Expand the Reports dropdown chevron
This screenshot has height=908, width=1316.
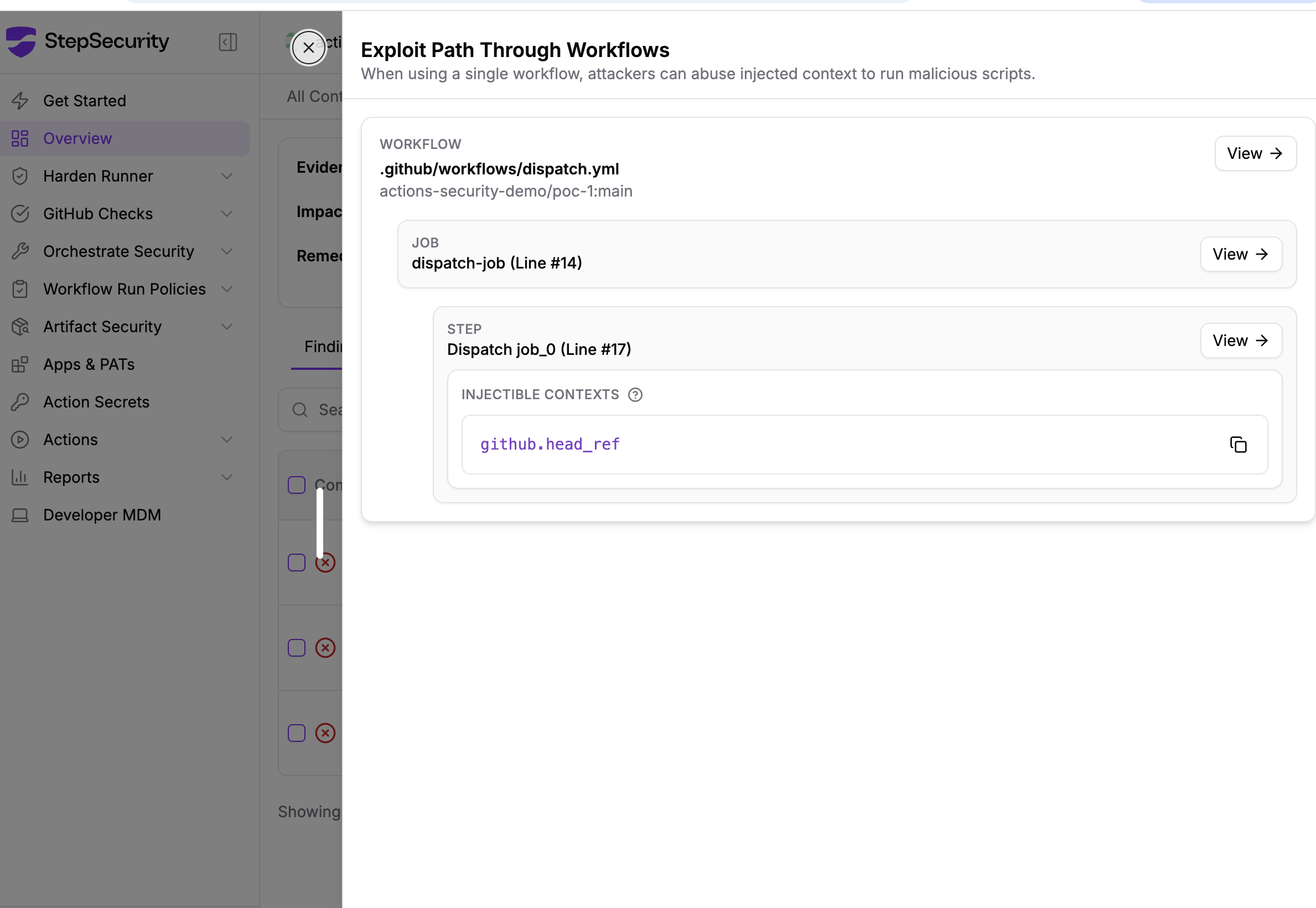tap(227, 477)
